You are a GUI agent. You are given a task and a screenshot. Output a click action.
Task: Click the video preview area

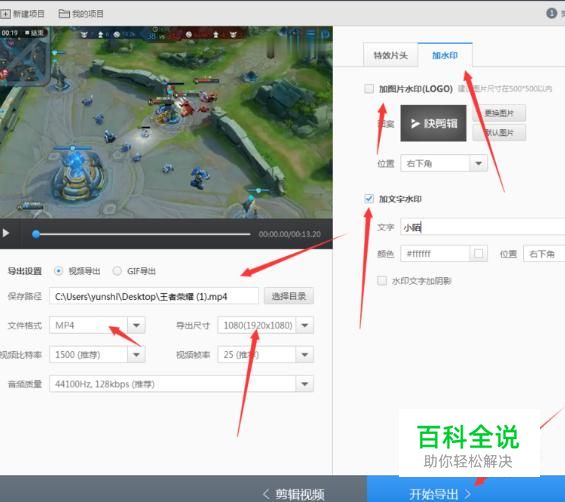166,122
